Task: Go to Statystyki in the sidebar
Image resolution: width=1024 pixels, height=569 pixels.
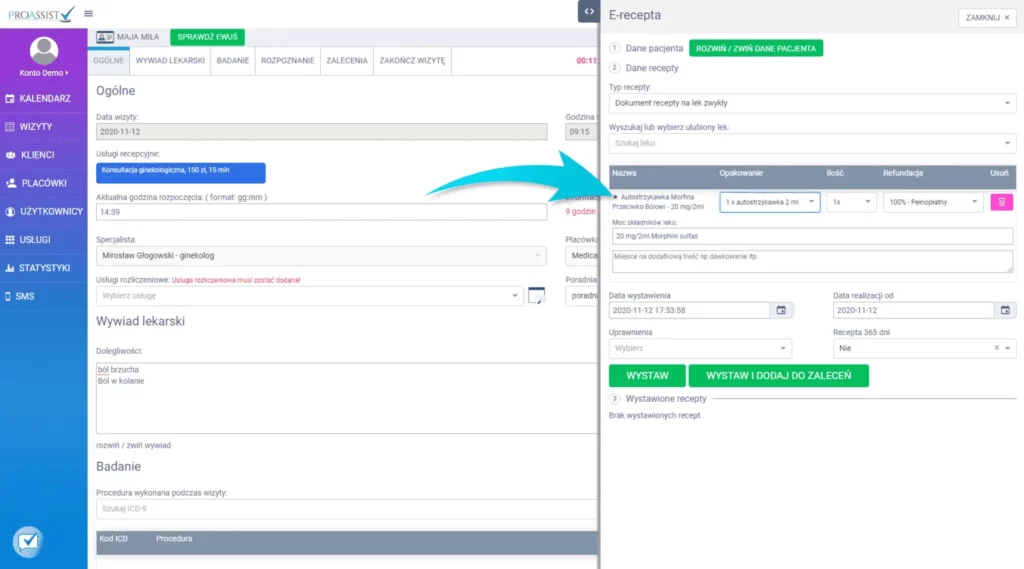Action: (x=43, y=268)
